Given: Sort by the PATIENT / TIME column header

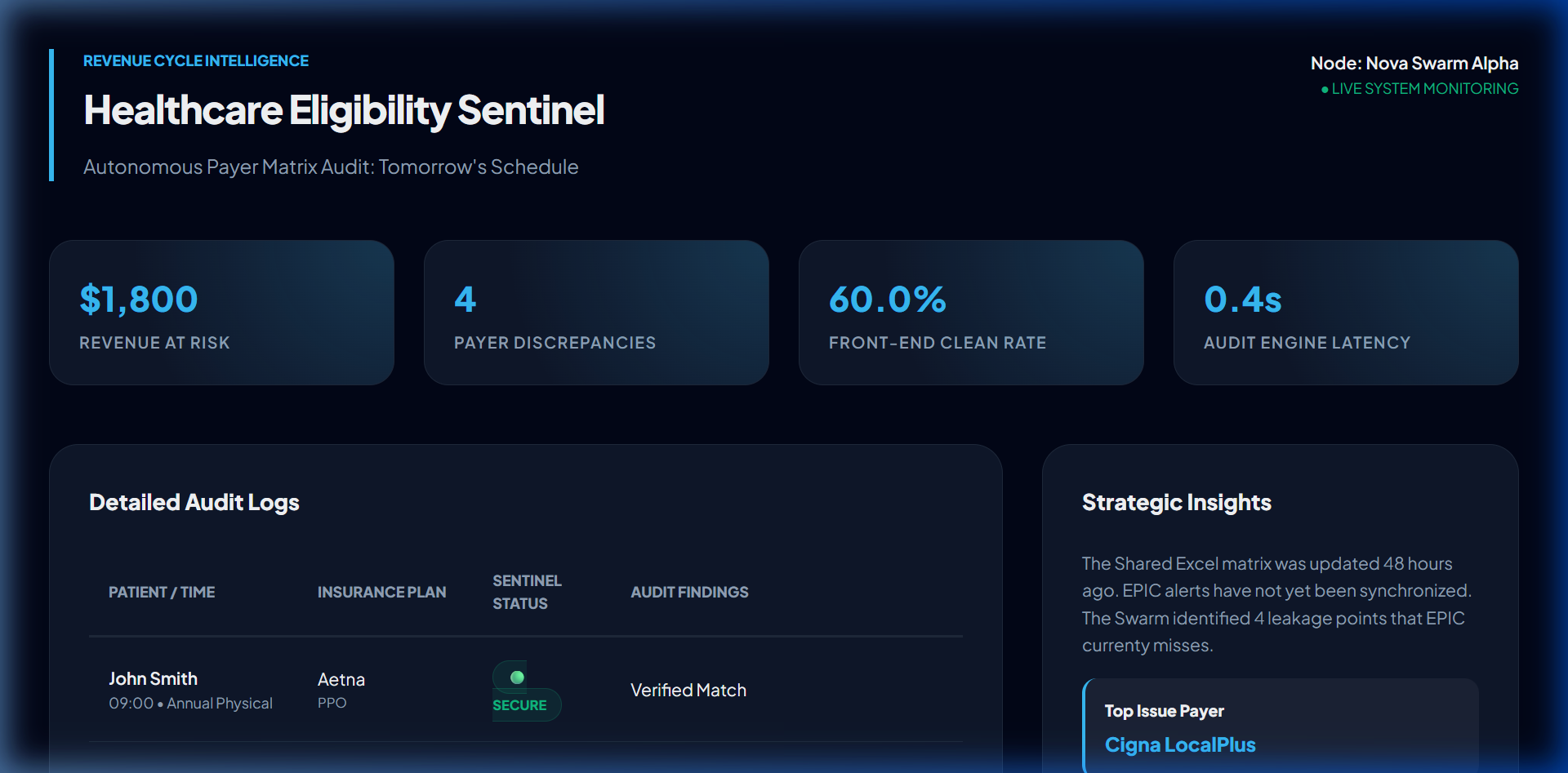Looking at the screenshot, I should [x=162, y=592].
